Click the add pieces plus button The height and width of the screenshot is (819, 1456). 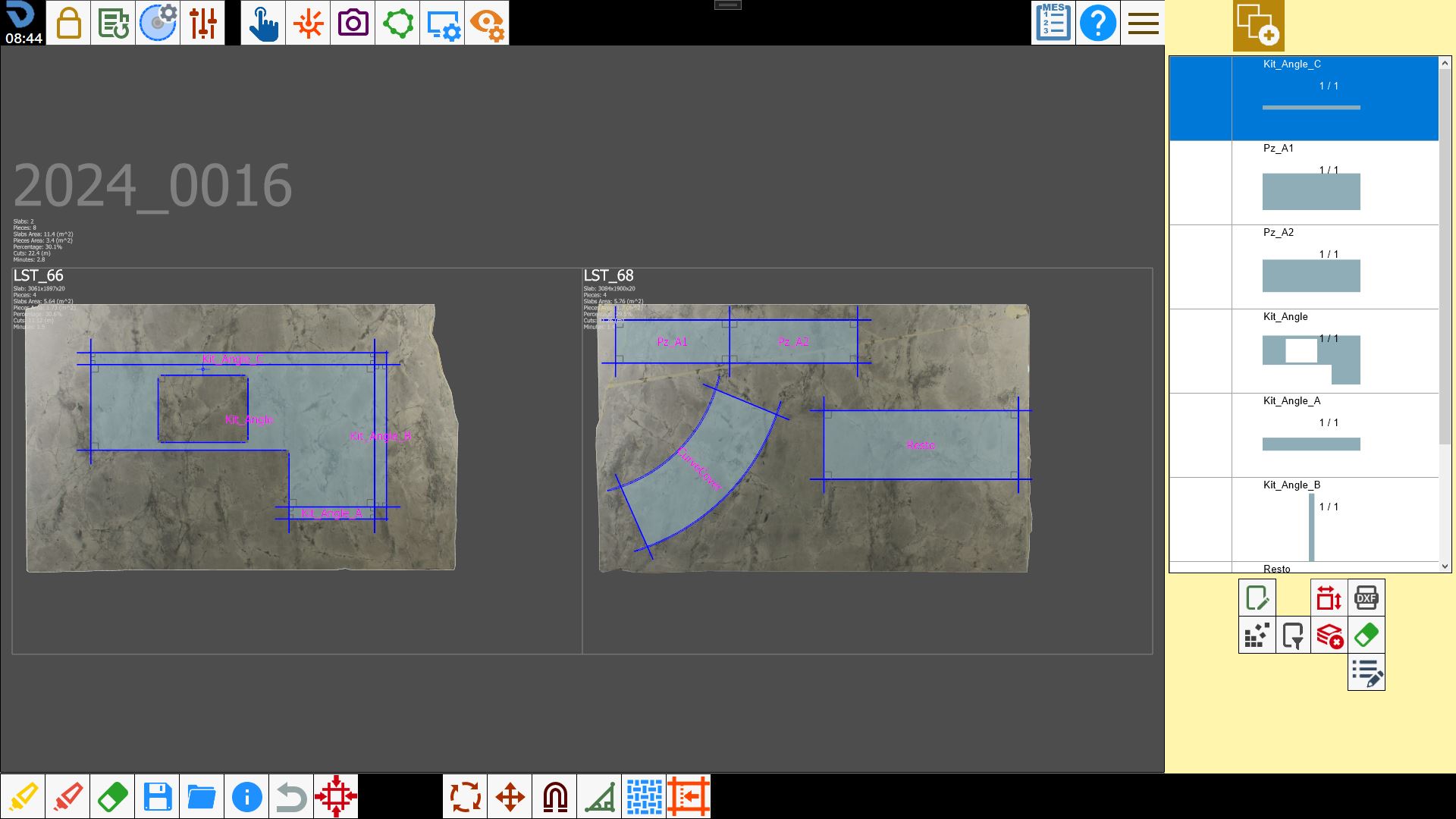tap(1258, 26)
